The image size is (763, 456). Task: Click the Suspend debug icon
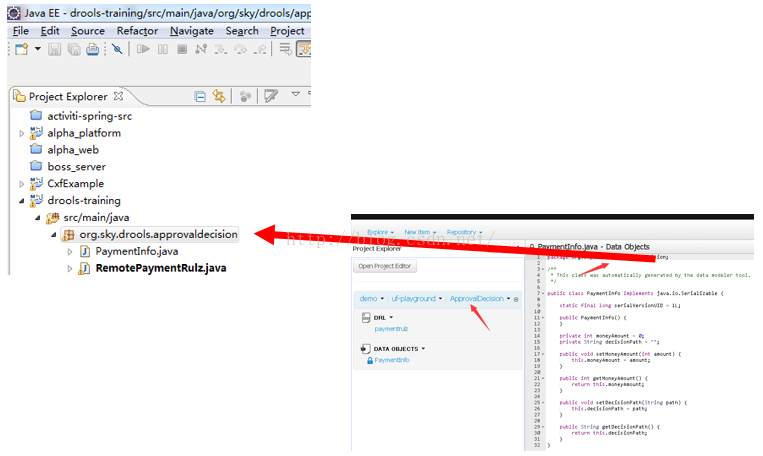(163, 49)
